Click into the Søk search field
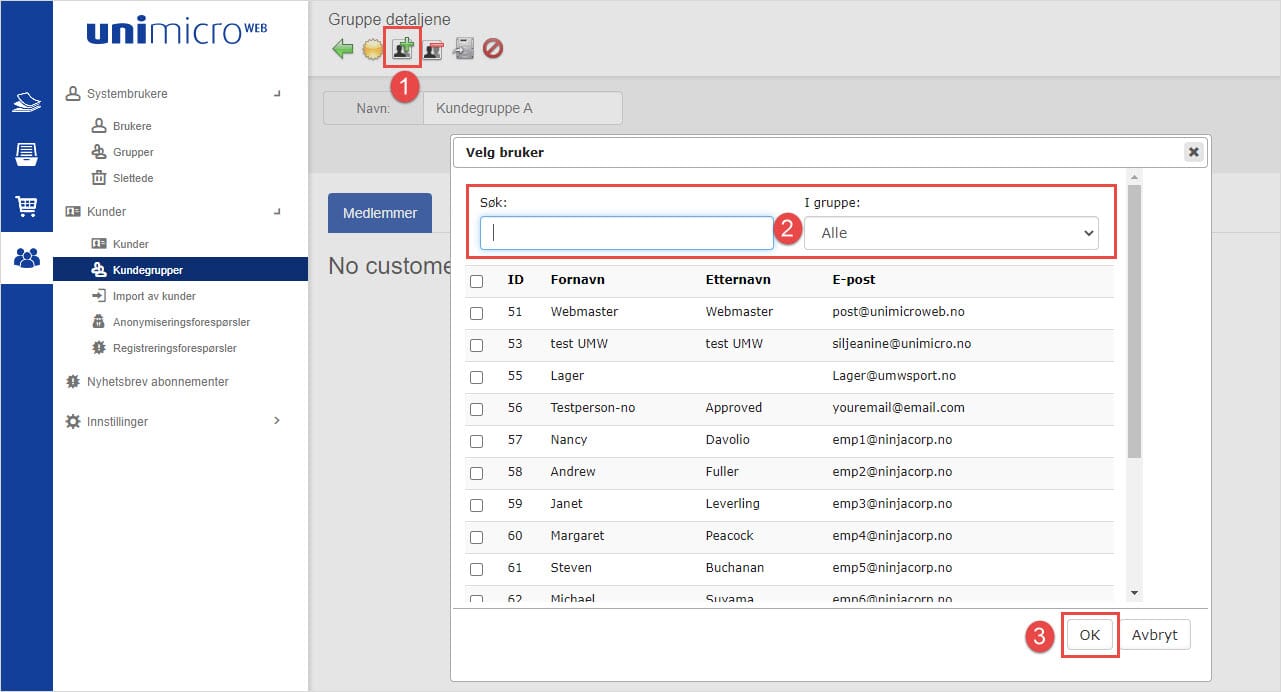 click(626, 233)
